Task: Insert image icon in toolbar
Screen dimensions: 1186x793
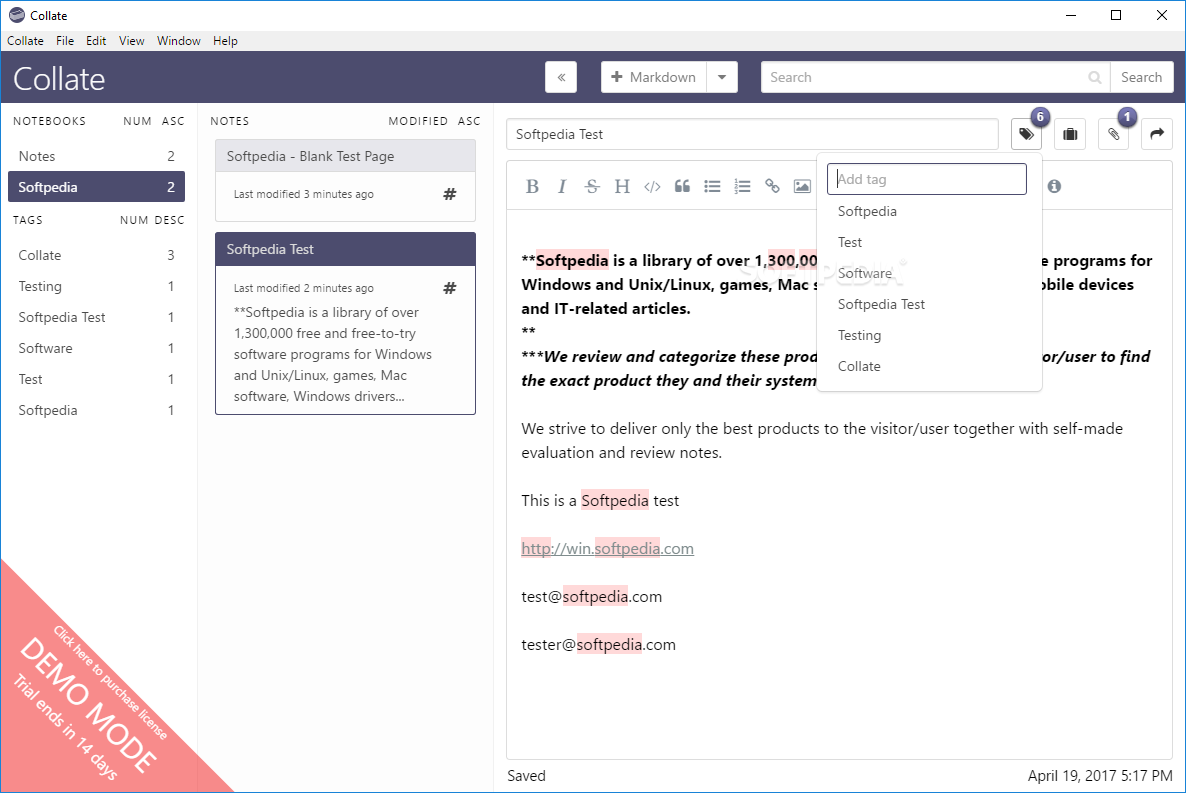Action: 802,186
